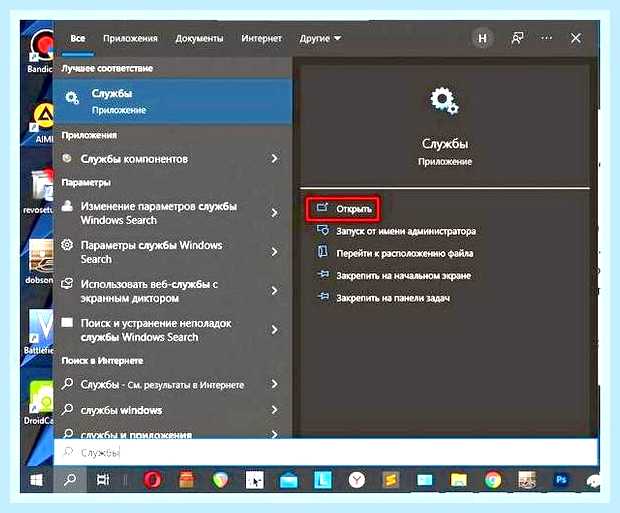Viewport: 620px width, 513px height.
Task: Open the three-dots options menu
Action: (546, 38)
